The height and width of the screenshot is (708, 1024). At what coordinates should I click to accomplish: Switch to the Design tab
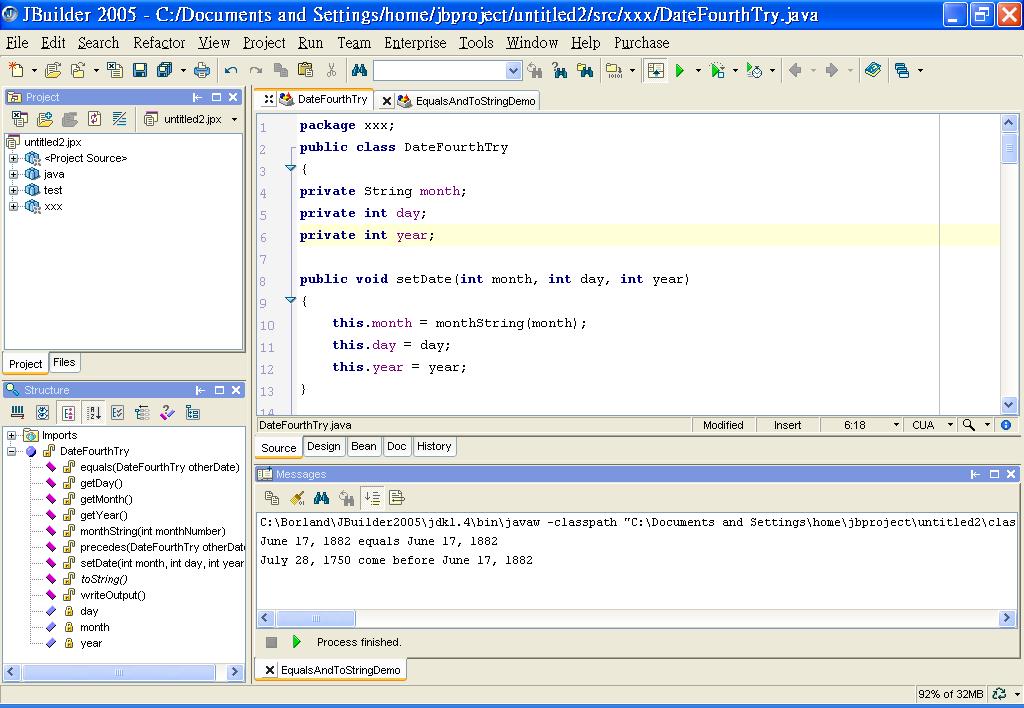[x=323, y=446]
